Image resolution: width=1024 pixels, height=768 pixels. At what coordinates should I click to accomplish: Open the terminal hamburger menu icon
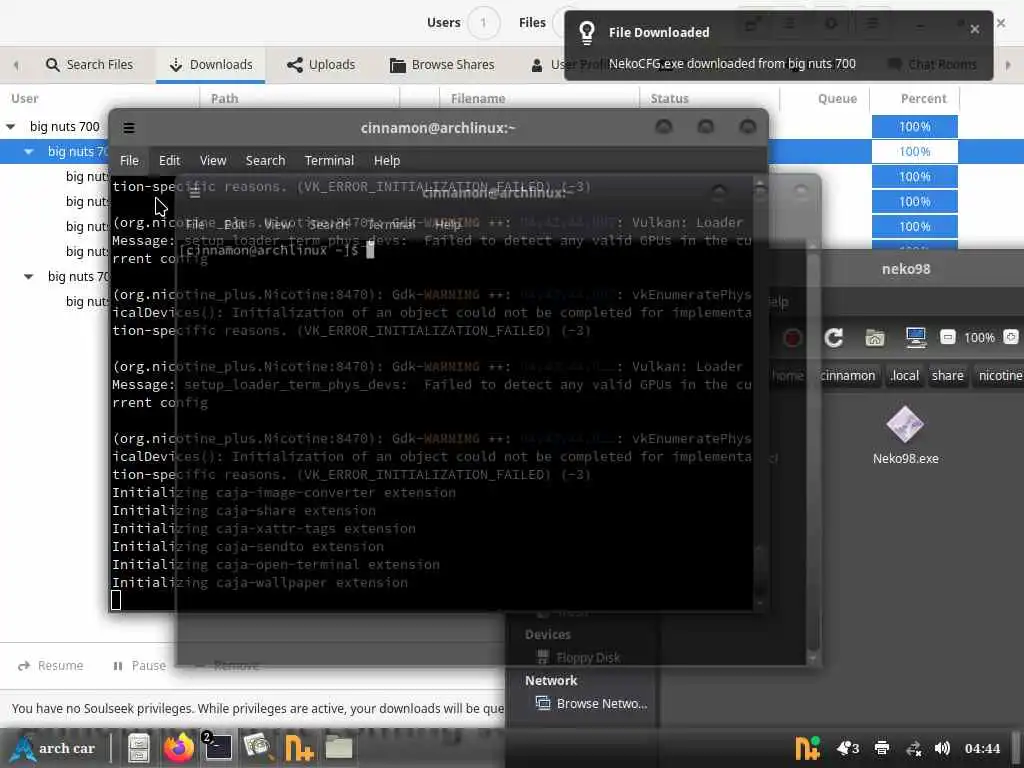129,128
